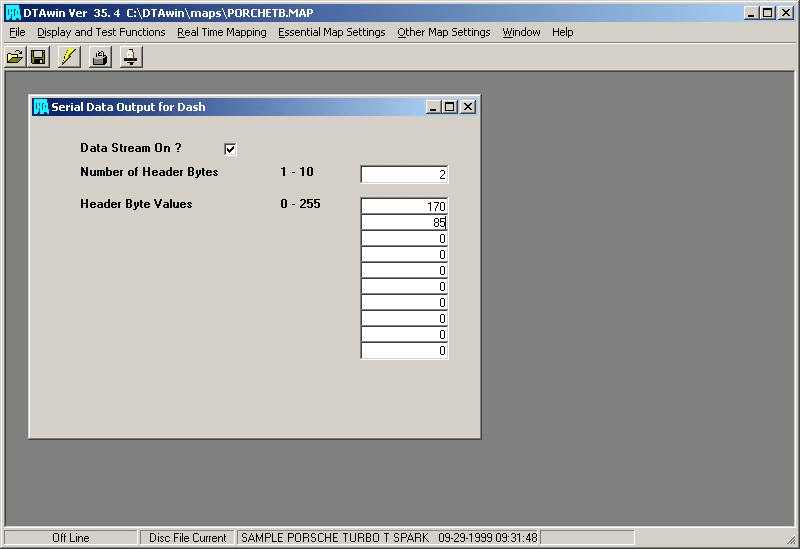
Task: Open the Window menu
Action: (x=521, y=32)
